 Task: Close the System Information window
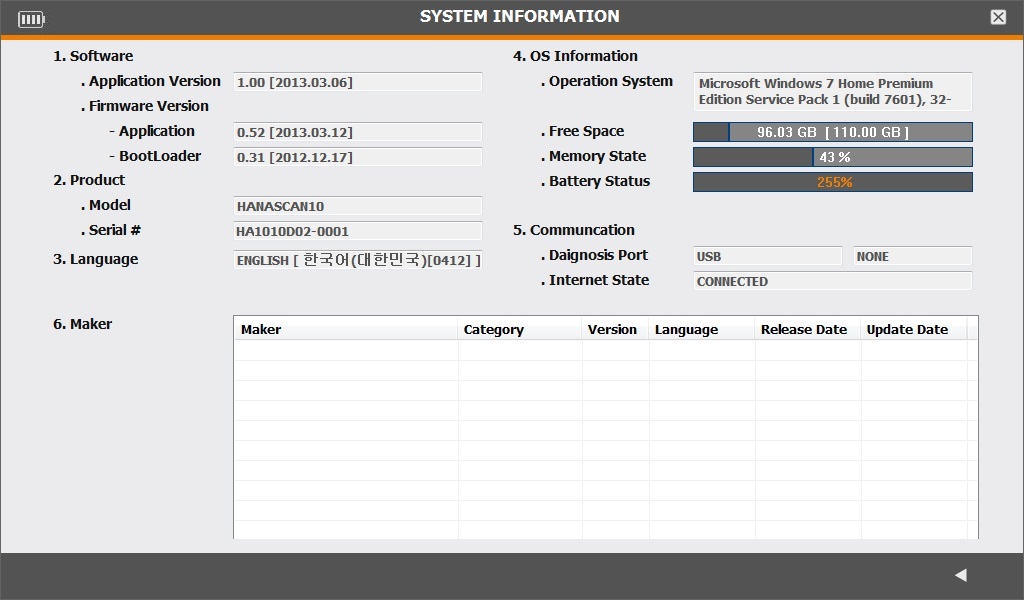[998, 17]
